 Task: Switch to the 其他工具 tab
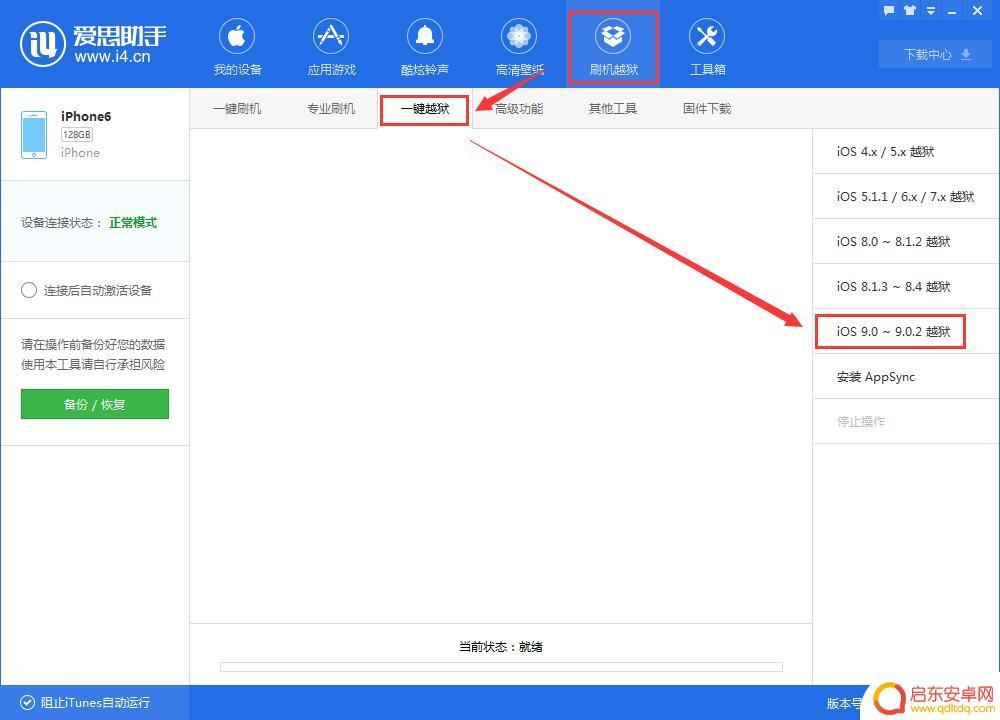pos(613,108)
